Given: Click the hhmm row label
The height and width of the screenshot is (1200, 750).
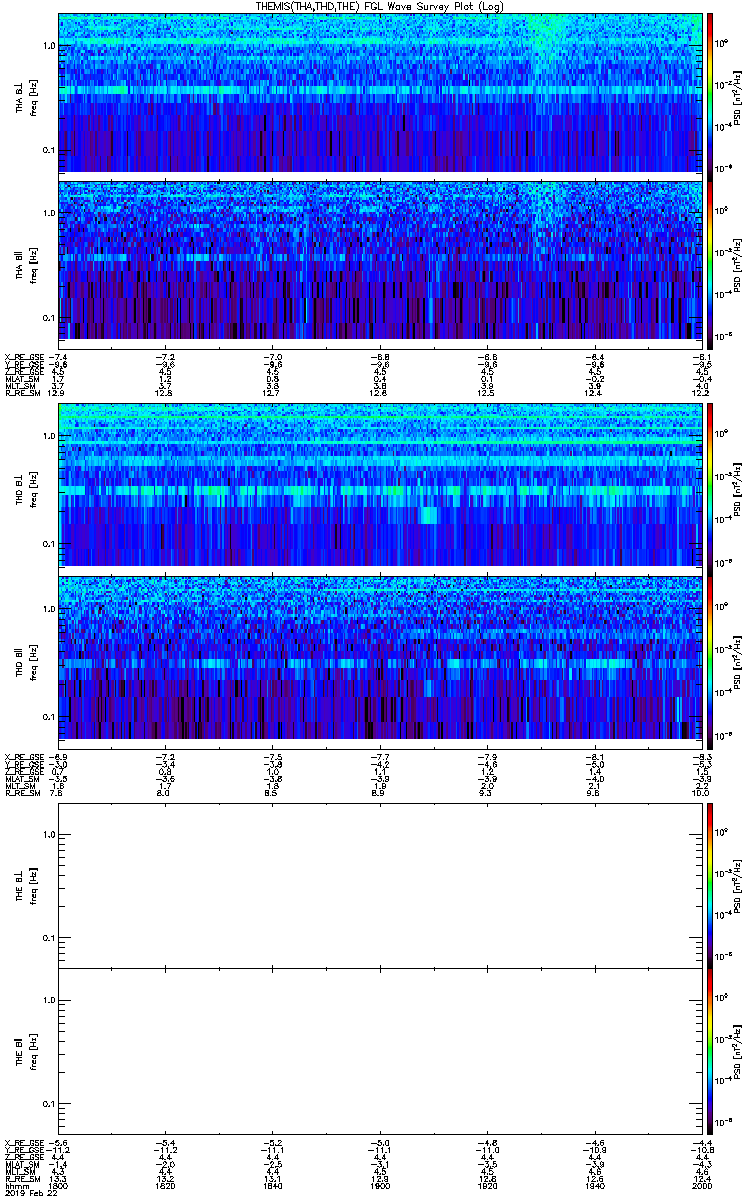Looking at the screenshot, I should point(15,1185).
